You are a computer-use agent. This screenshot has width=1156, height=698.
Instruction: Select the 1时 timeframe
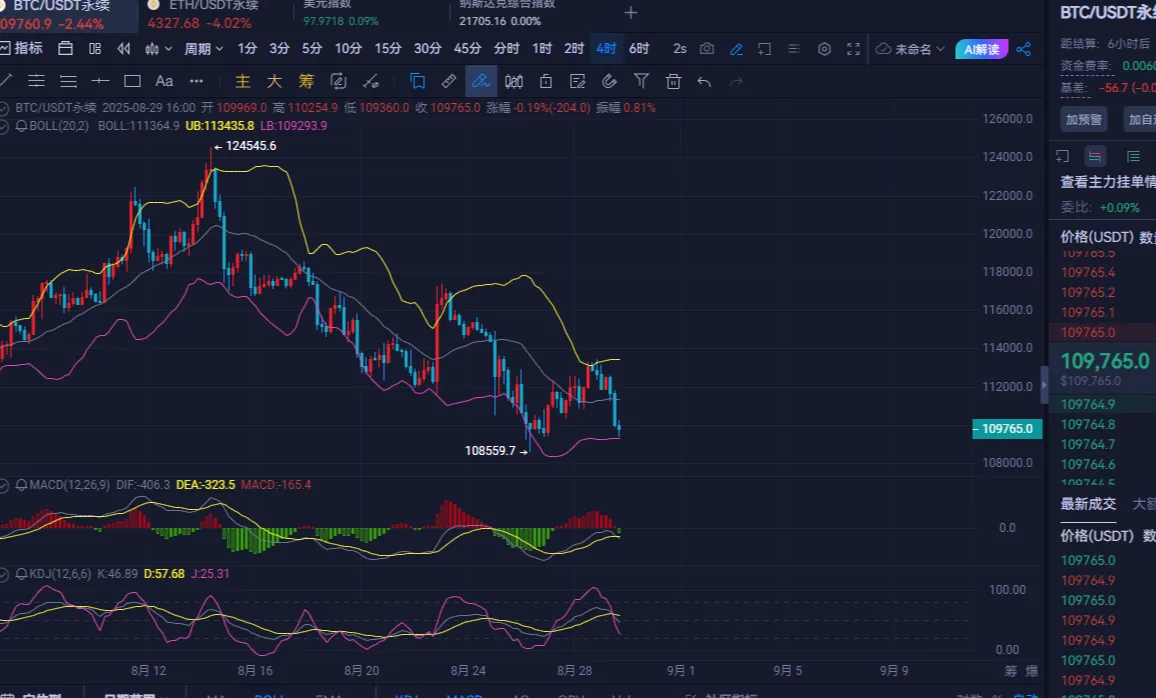[542, 49]
